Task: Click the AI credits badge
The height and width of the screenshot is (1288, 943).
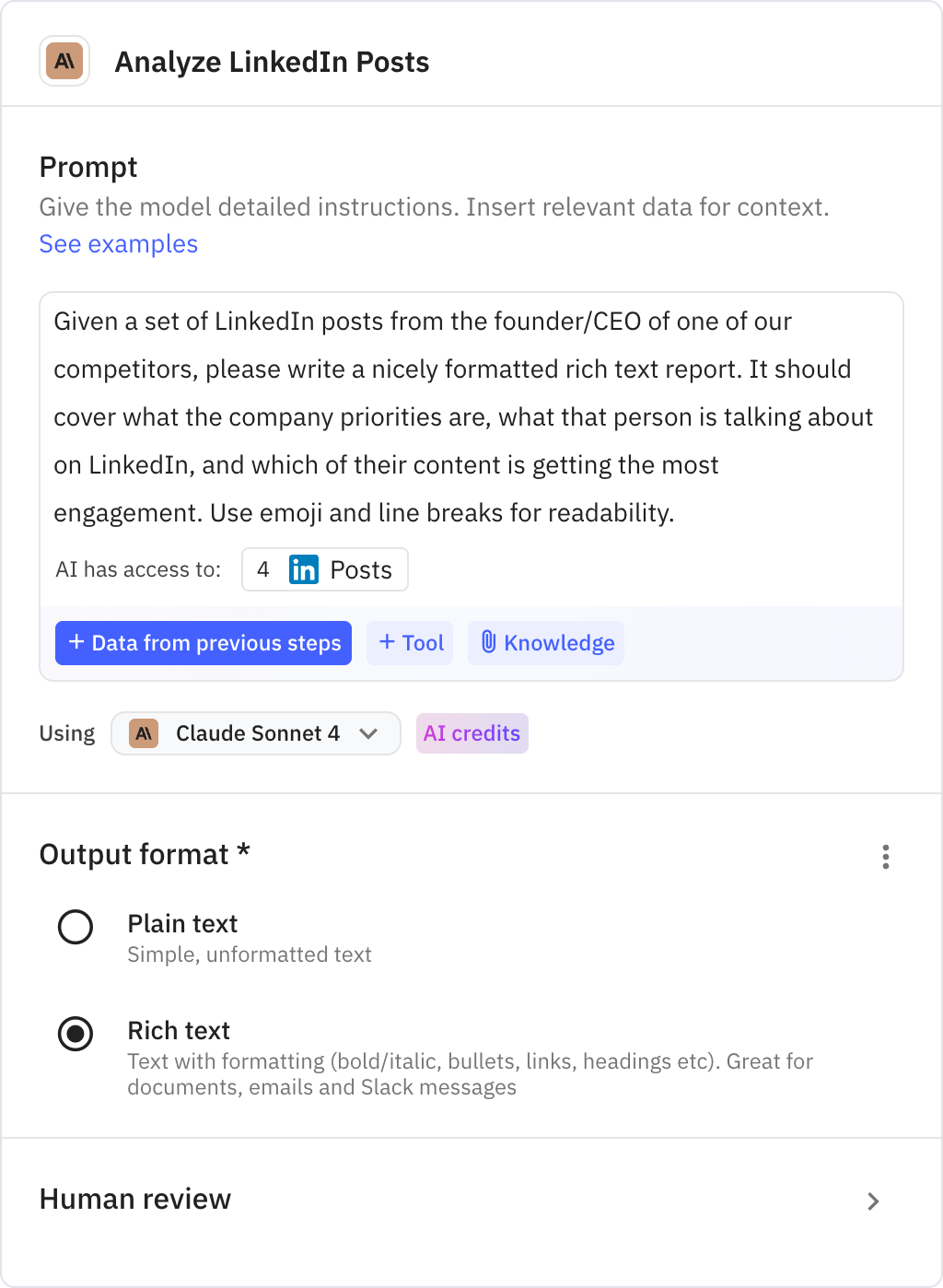Action: tap(471, 733)
